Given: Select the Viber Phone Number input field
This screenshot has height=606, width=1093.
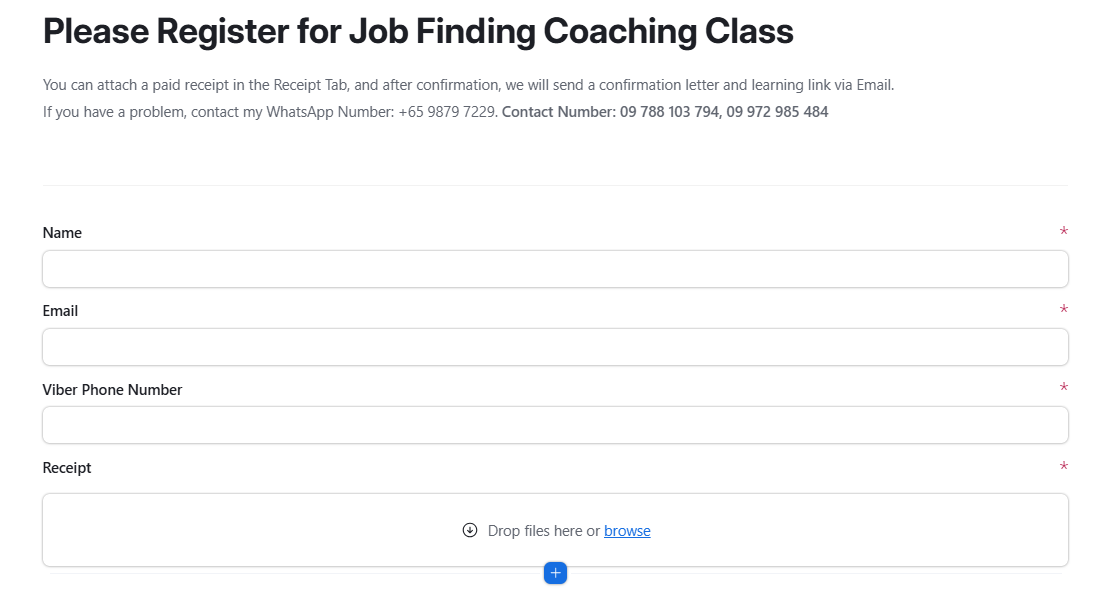Looking at the screenshot, I should (555, 425).
